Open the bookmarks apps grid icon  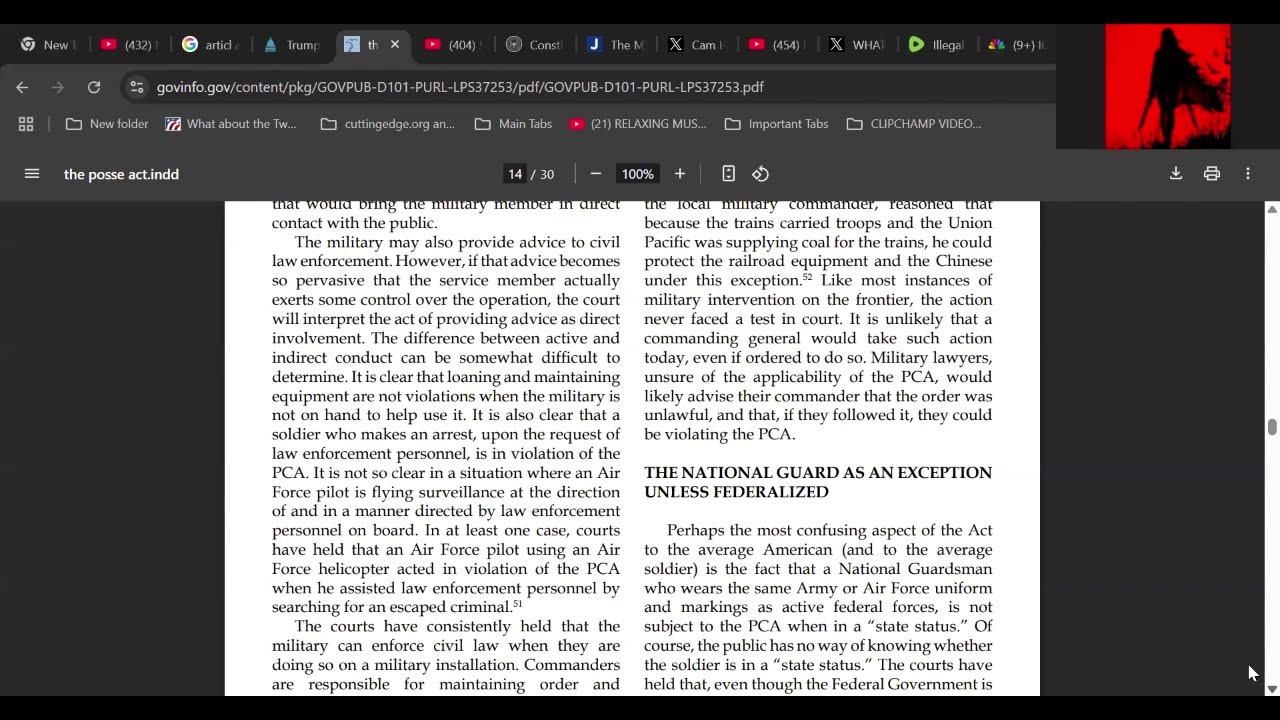(26, 124)
